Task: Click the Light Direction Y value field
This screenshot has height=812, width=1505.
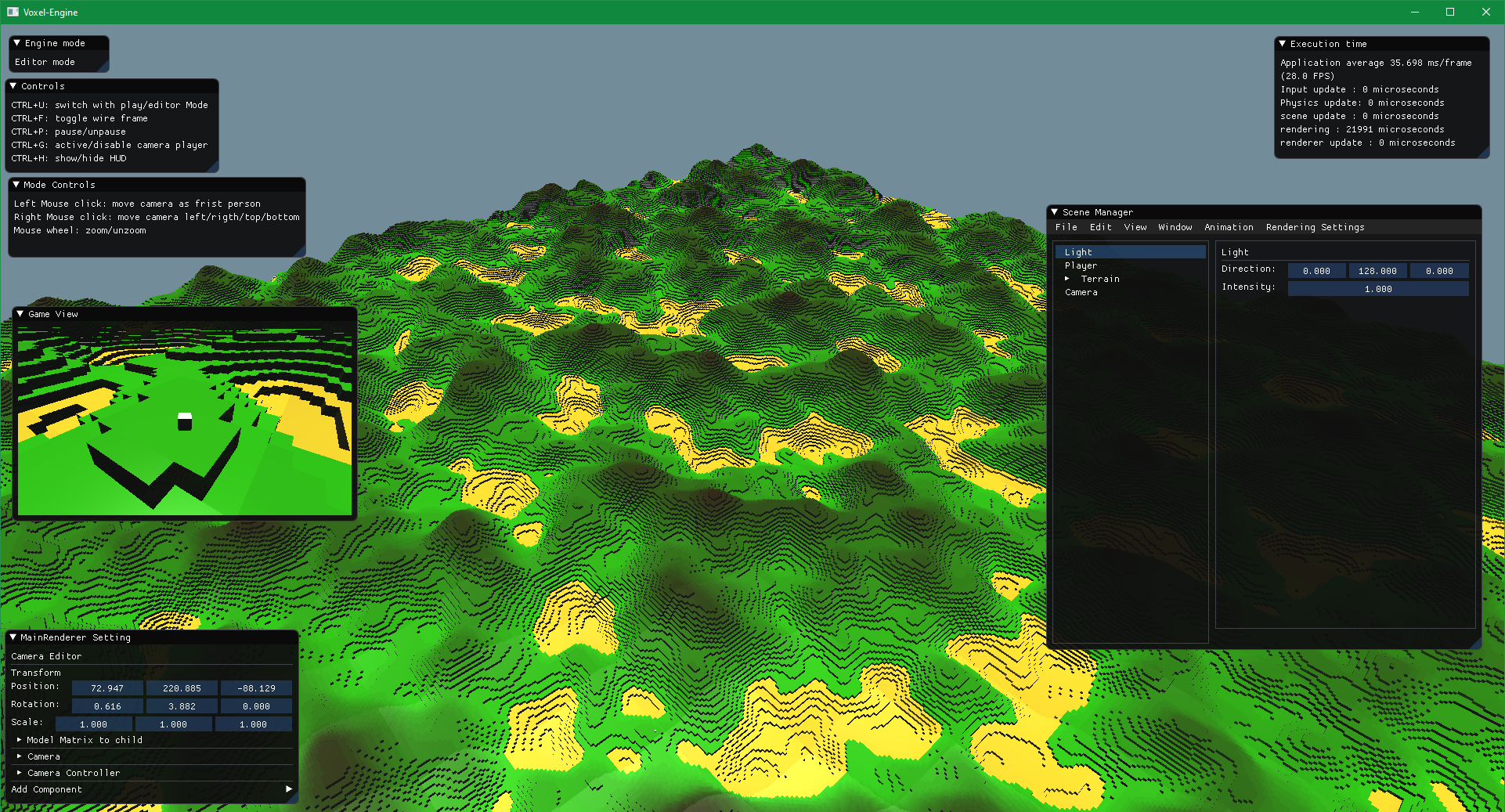Action: pos(1377,271)
